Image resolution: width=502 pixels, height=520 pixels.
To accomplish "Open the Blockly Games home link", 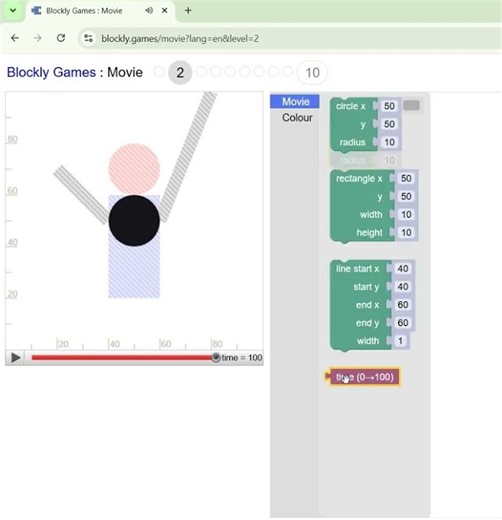I will 51,72.
